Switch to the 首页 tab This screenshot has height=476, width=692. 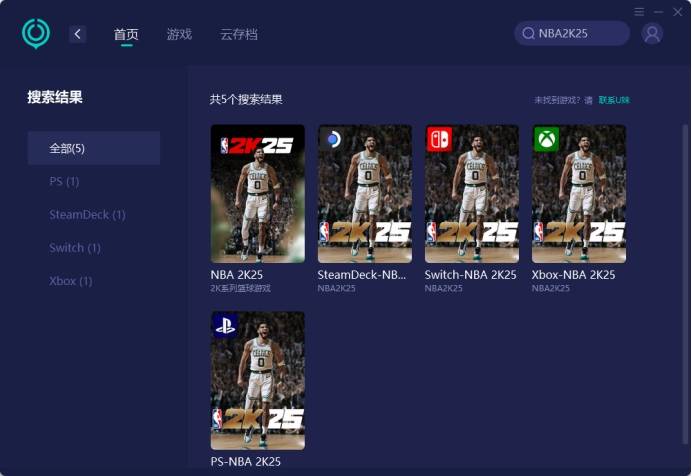126,35
